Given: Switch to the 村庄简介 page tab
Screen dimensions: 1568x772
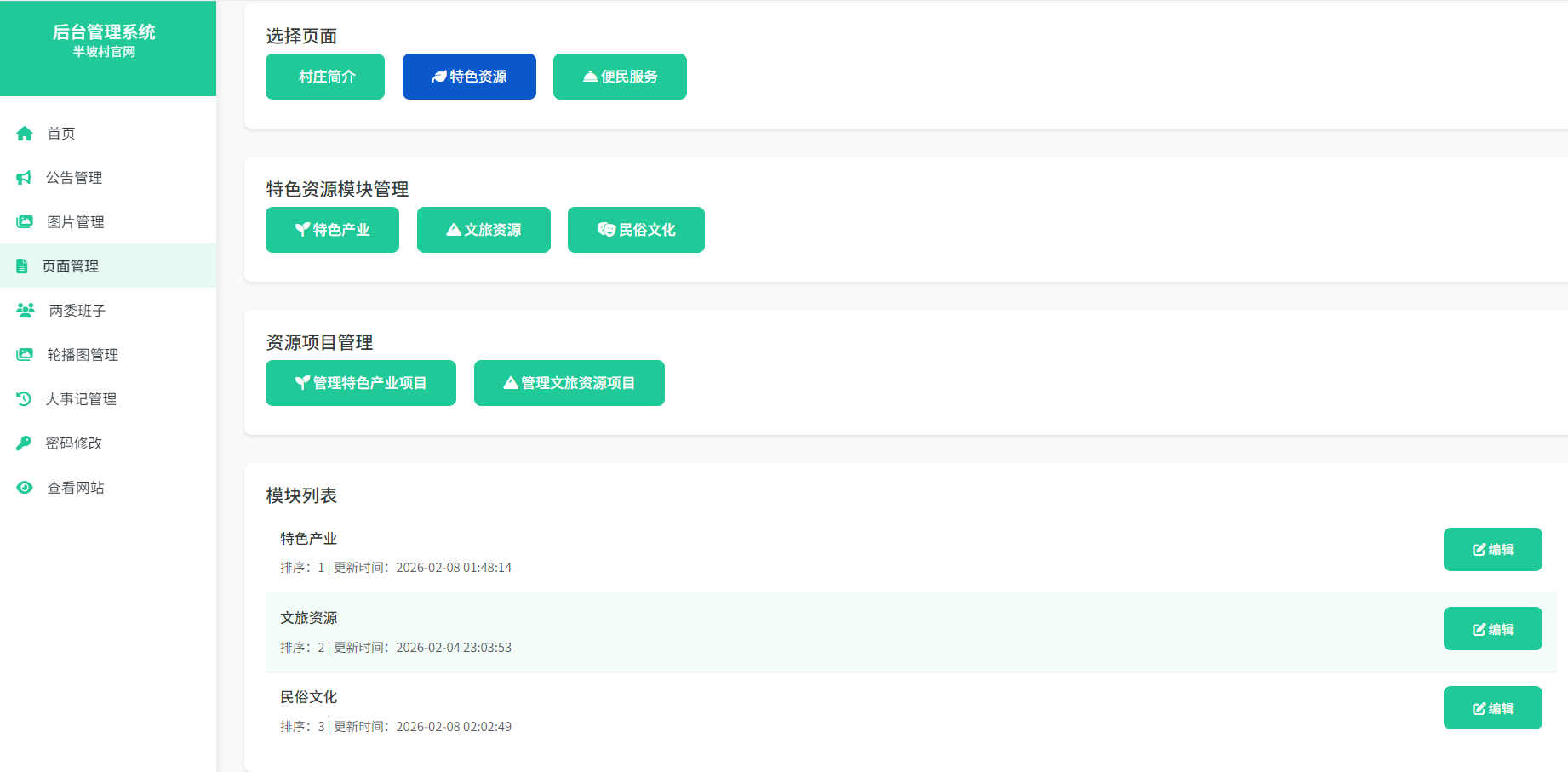Looking at the screenshot, I should pyautogui.click(x=325, y=77).
